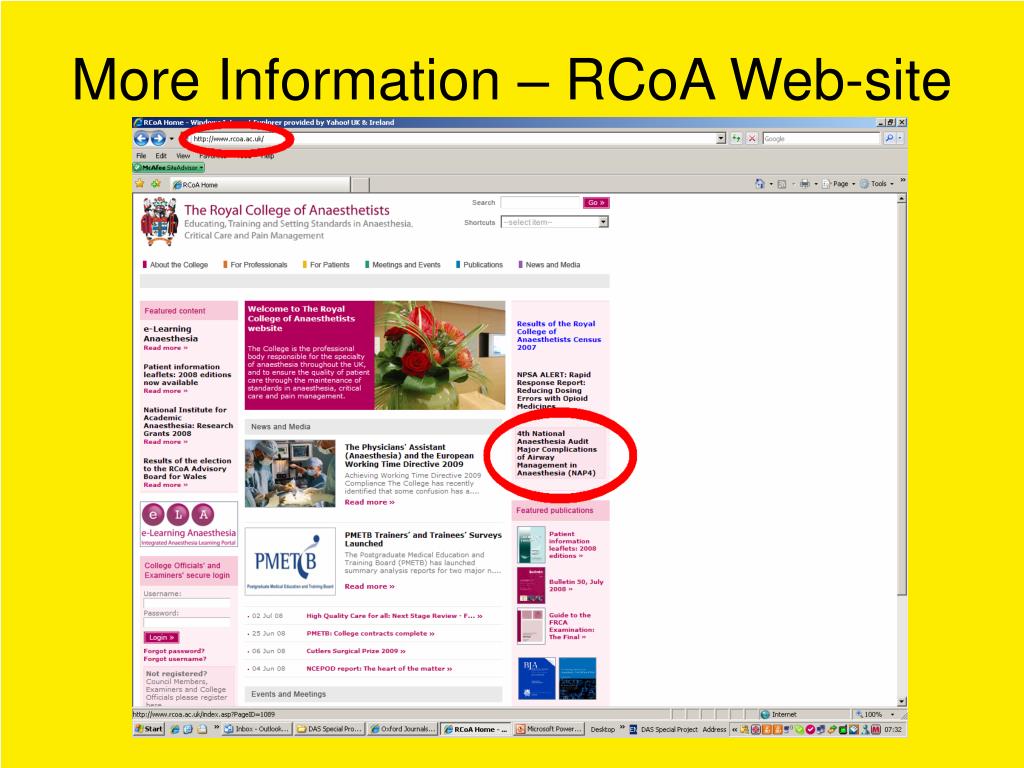This screenshot has height=768, width=1024.
Task: Open Bulletin 50, July 2008 publication link
Action: 576,585
